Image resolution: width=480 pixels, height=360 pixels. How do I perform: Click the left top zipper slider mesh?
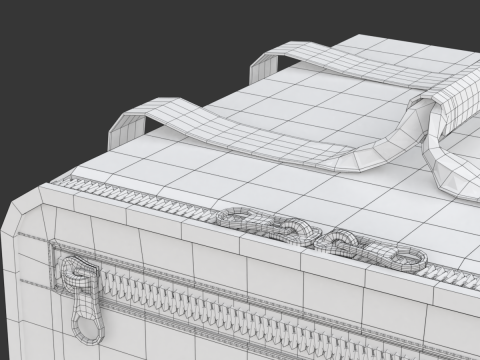[270, 227]
